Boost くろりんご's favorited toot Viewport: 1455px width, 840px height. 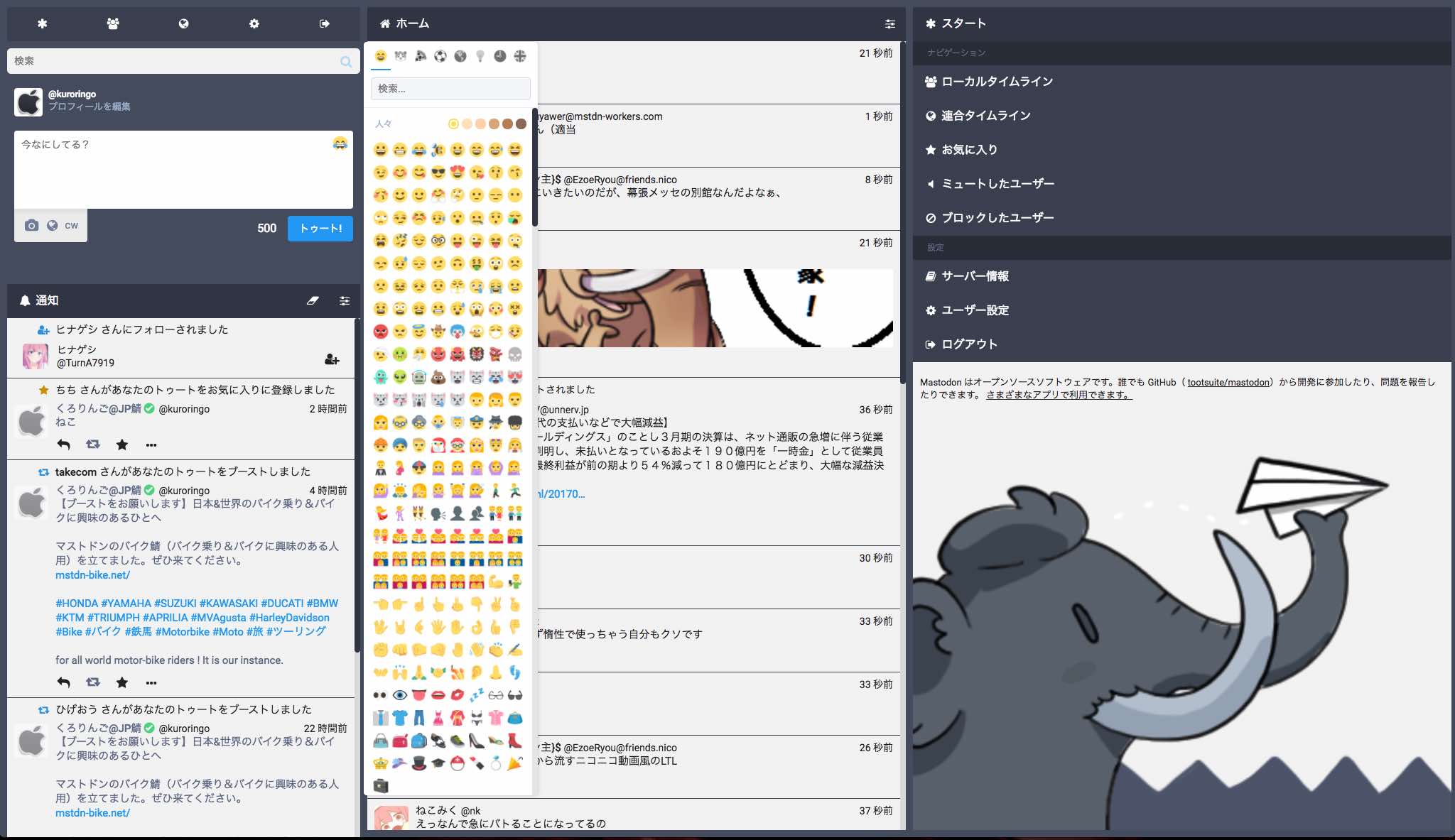pyautogui.click(x=92, y=444)
